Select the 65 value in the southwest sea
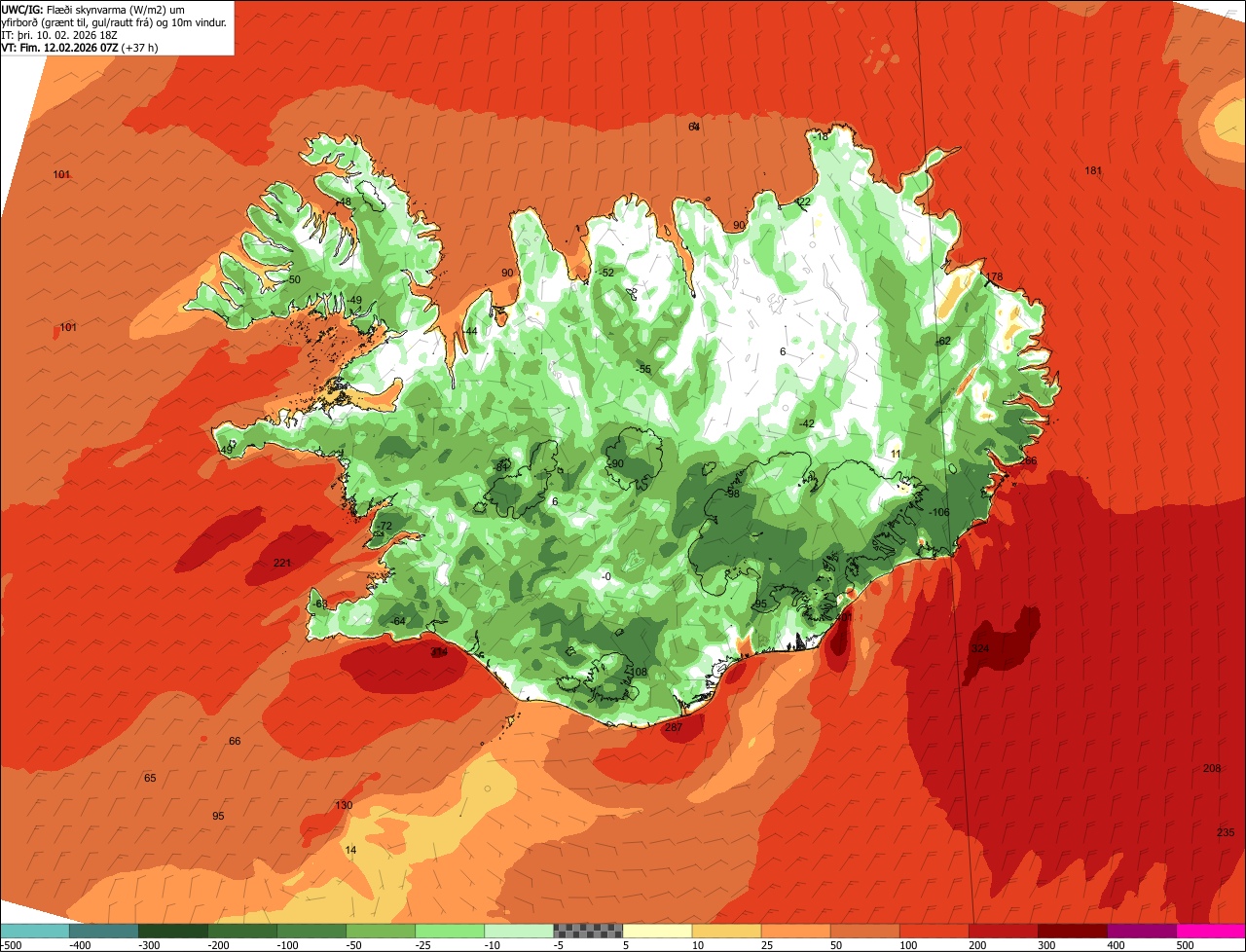1246x952 pixels. [150, 778]
